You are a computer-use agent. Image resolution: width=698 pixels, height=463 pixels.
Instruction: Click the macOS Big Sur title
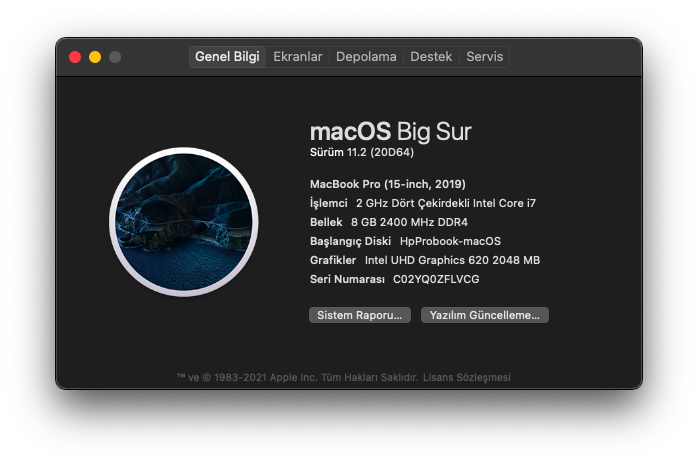pyautogui.click(x=390, y=131)
